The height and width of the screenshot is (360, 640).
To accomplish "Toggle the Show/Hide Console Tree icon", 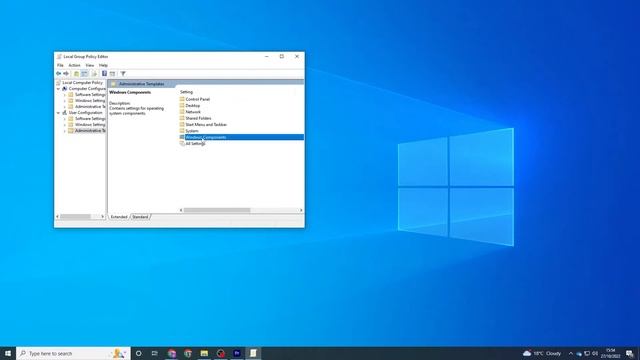I will (84, 73).
